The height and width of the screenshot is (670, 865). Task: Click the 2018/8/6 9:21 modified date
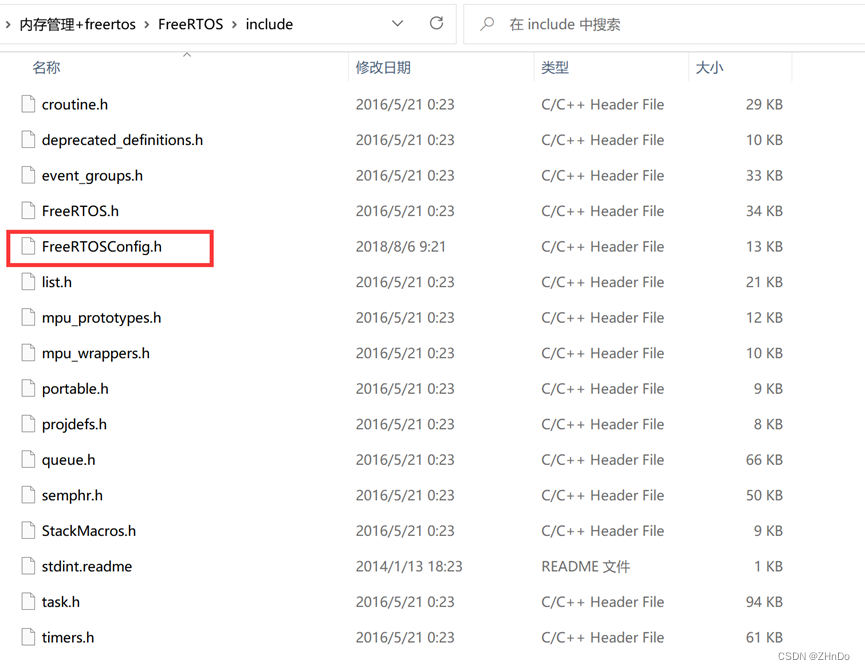(x=401, y=246)
